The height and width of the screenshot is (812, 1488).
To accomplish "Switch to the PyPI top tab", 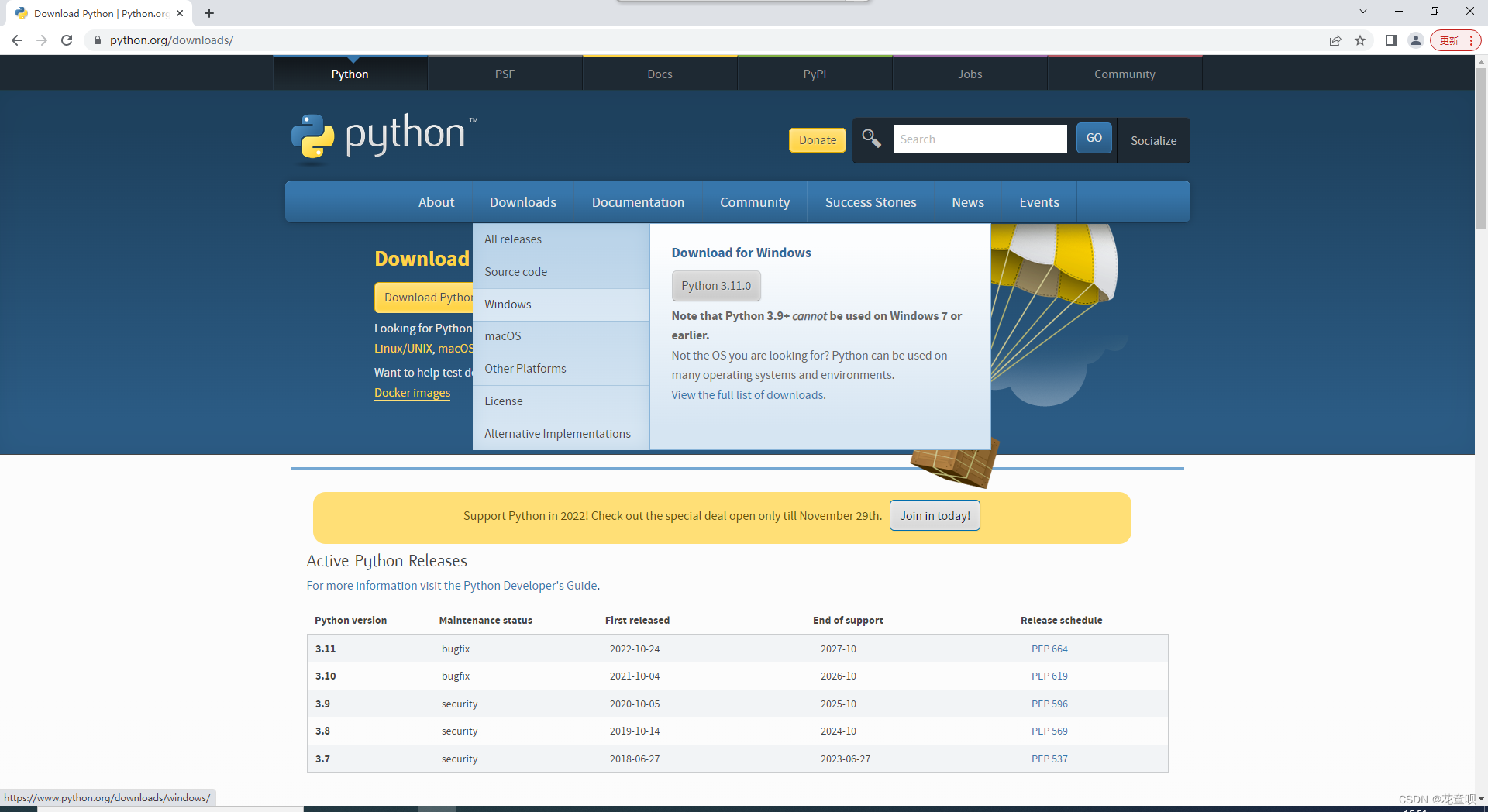I will point(815,74).
